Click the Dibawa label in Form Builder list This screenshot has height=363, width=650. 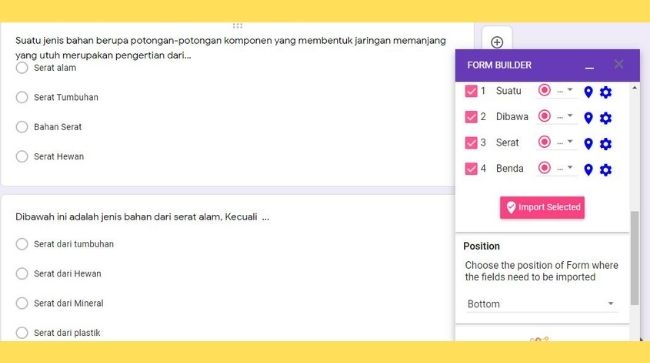[512, 117]
